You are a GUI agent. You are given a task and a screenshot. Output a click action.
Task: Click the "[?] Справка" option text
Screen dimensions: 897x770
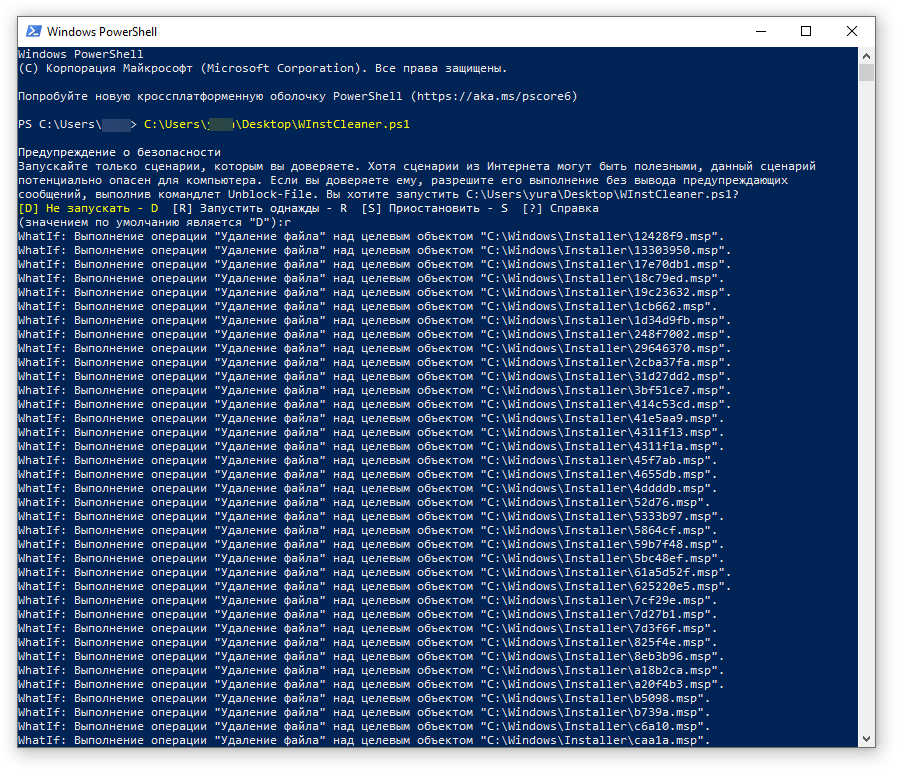pyautogui.click(x=560, y=208)
